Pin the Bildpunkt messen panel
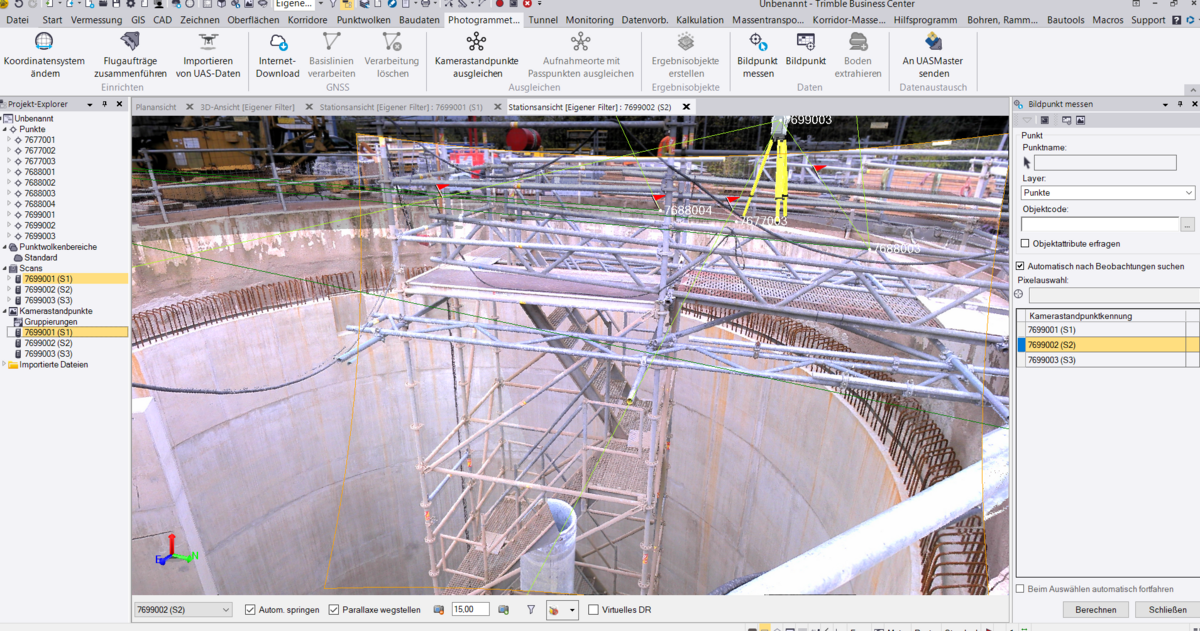This screenshot has width=1200, height=631. (x=1181, y=104)
